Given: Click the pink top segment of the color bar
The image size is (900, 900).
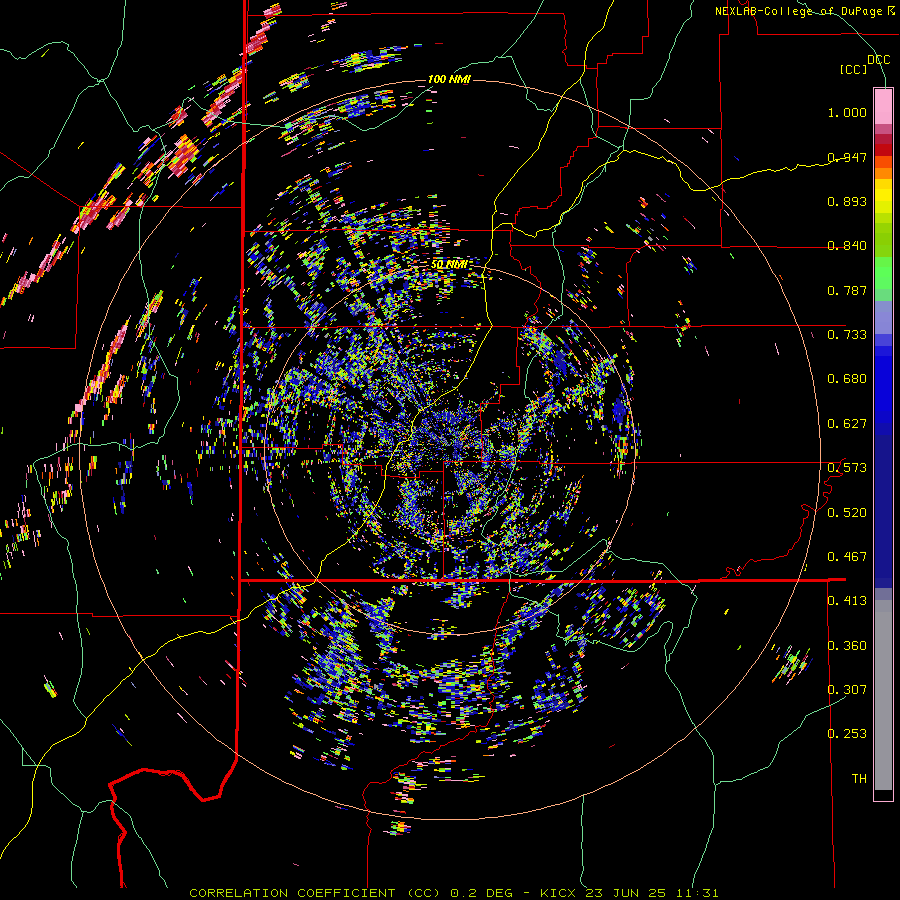Looking at the screenshot, I should tap(883, 106).
